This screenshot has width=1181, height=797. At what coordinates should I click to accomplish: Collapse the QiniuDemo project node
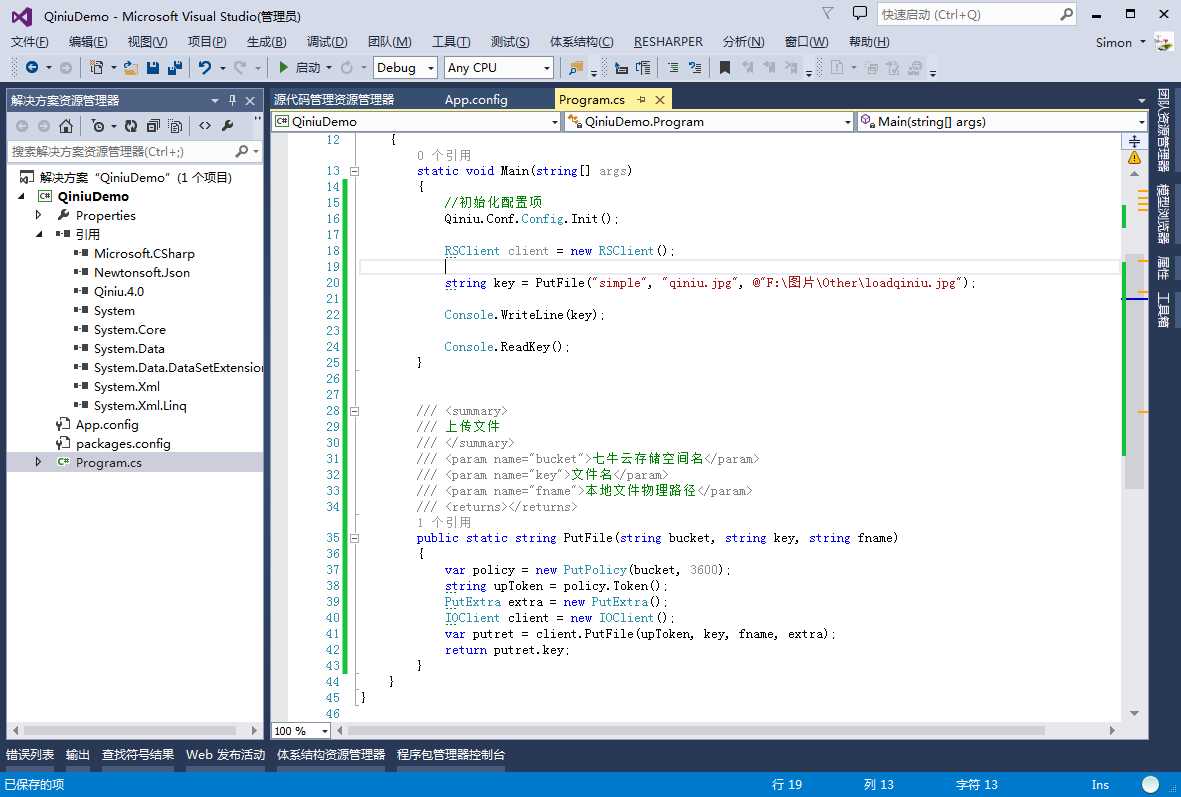pyautogui.click(x=21, y=197)
